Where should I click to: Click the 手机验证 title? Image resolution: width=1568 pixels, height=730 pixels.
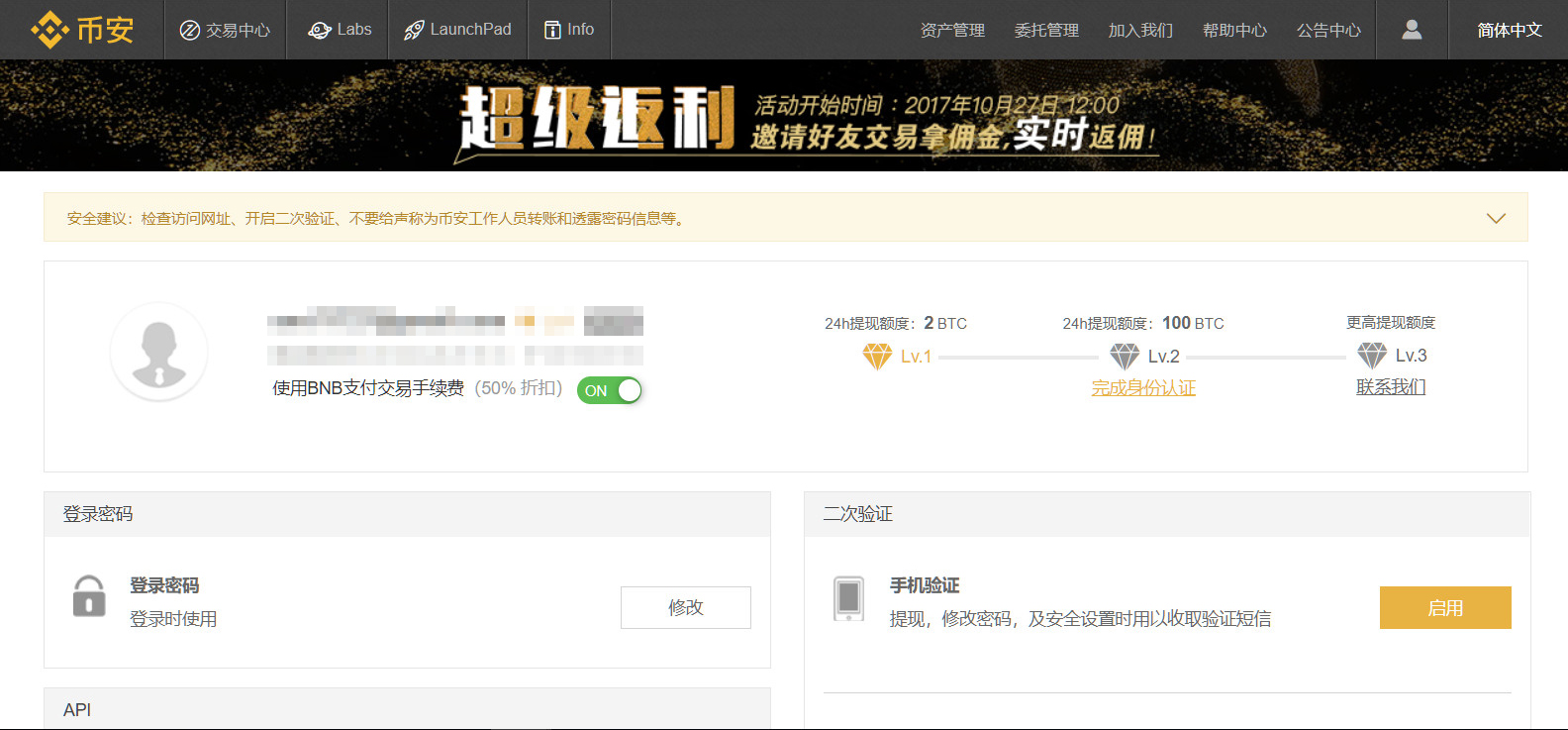pyautogui.click(x=925, y=585)
